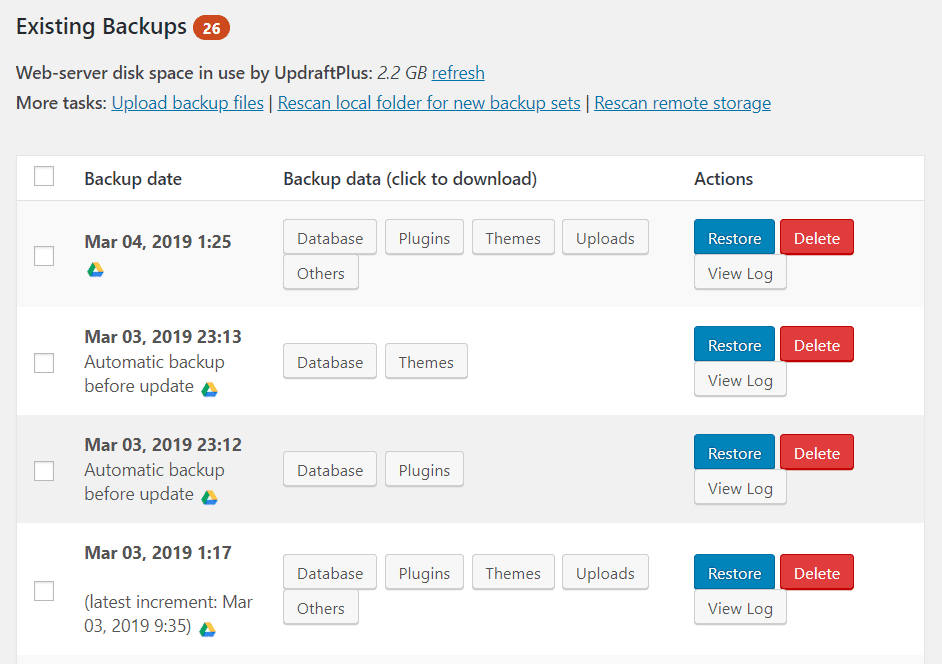Delete the Mar 03, 2019 23:13 backup
This screenshot has height=664, width=942.
816,345
